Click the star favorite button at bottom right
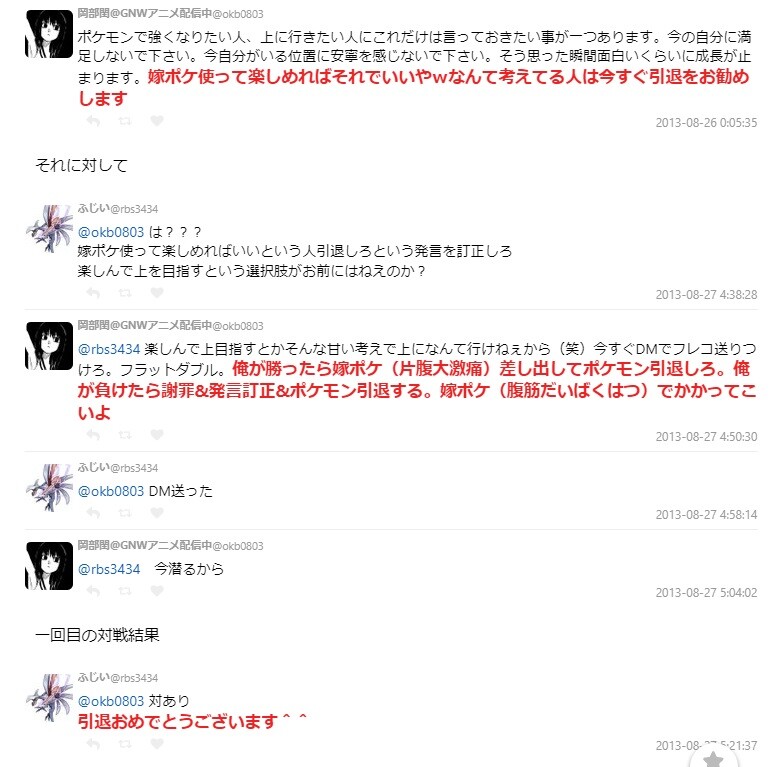The width and height of the screenshot is (771, 767). tap(713, 757)
